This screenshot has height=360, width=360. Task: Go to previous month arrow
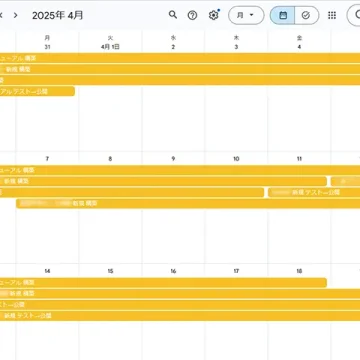(x=1, y=15)
